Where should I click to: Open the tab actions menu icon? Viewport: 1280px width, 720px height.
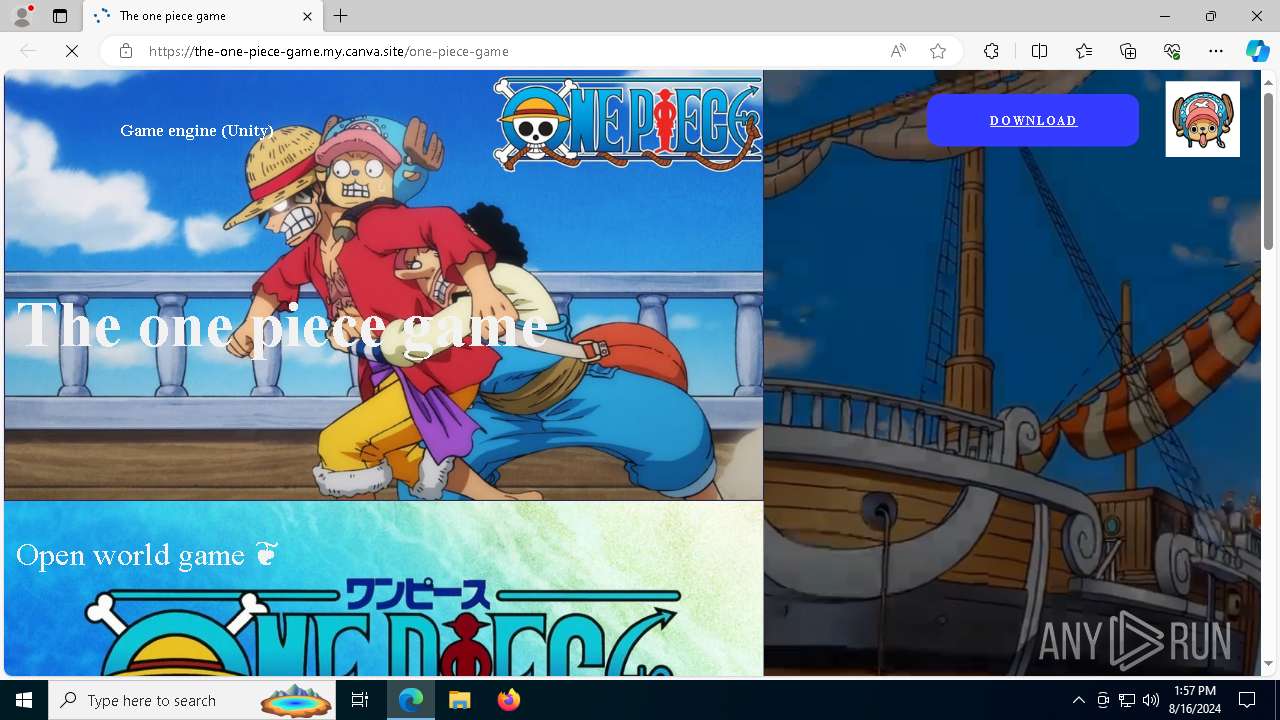[x=60, y=16]
